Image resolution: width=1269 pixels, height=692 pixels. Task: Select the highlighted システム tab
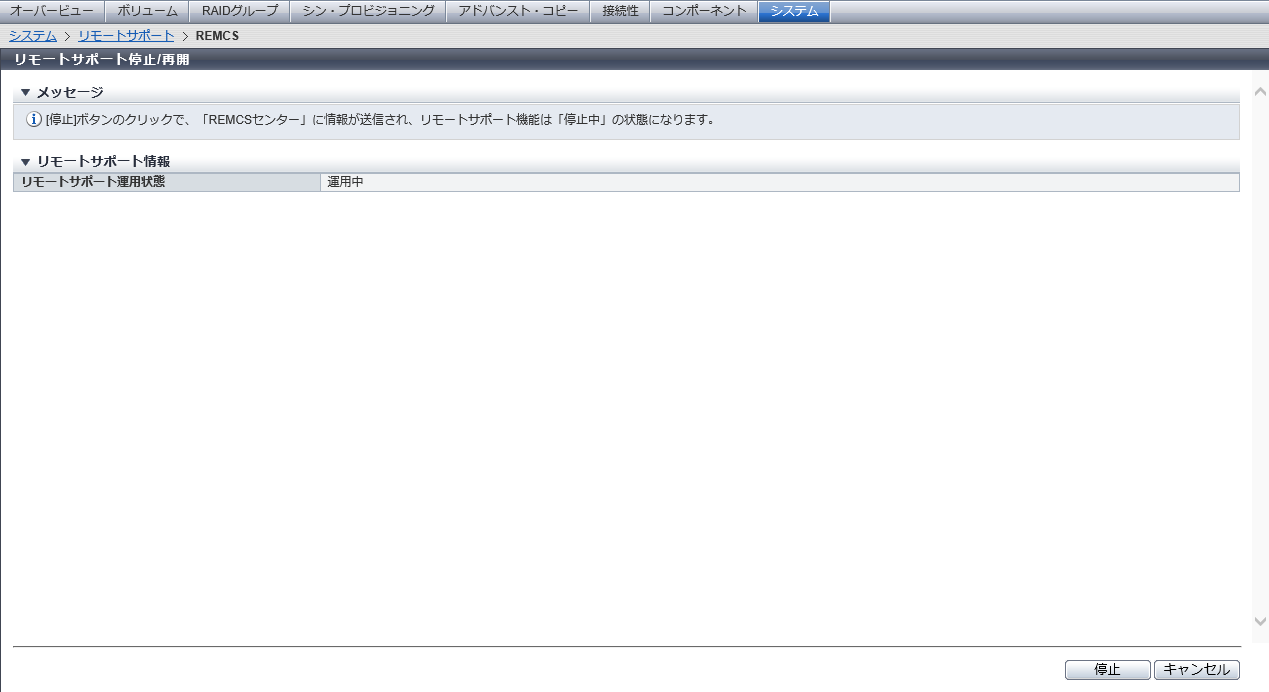click(x=794, y=12)
